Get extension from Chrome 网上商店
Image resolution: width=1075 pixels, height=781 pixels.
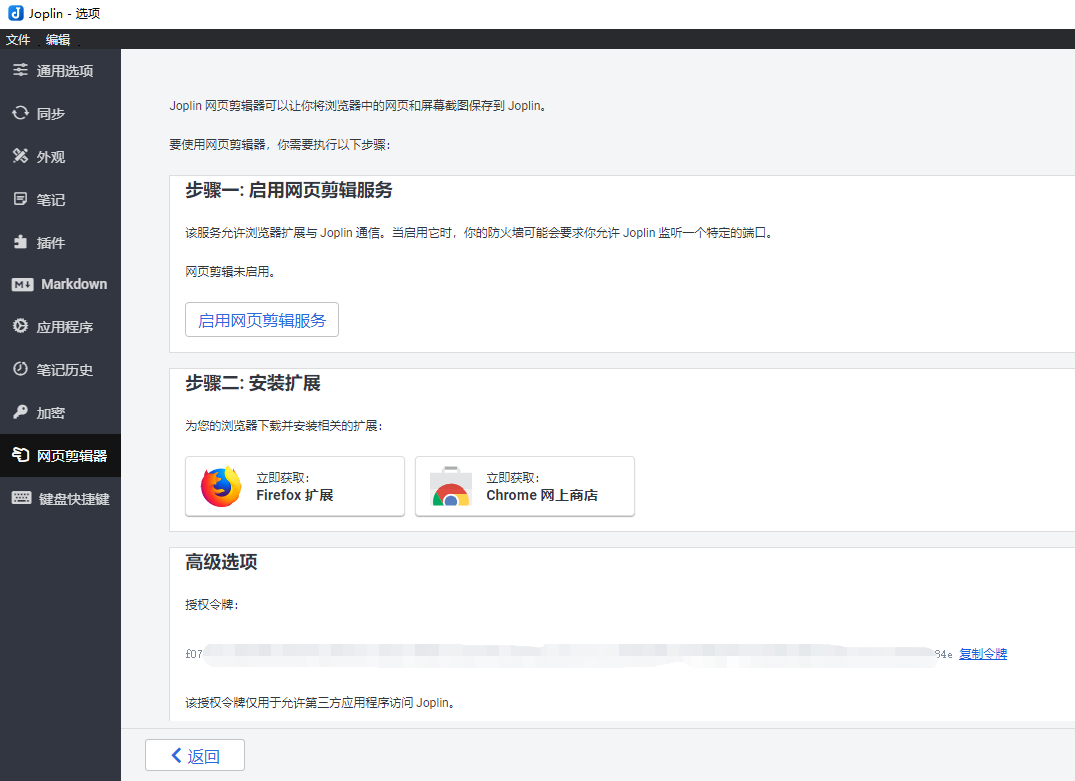[x=524, y=486]
